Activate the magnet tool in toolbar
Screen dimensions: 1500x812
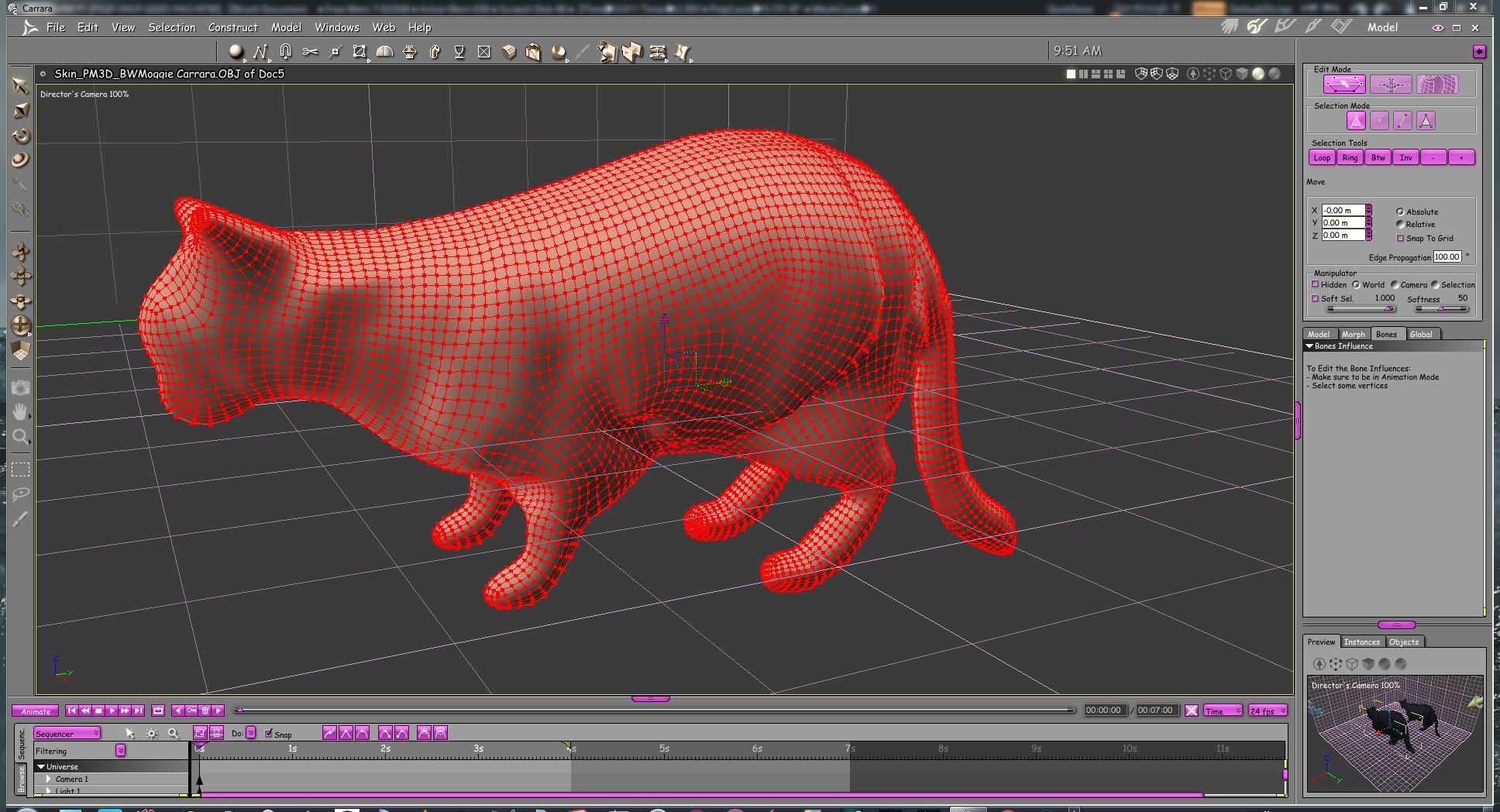point(285,52)
